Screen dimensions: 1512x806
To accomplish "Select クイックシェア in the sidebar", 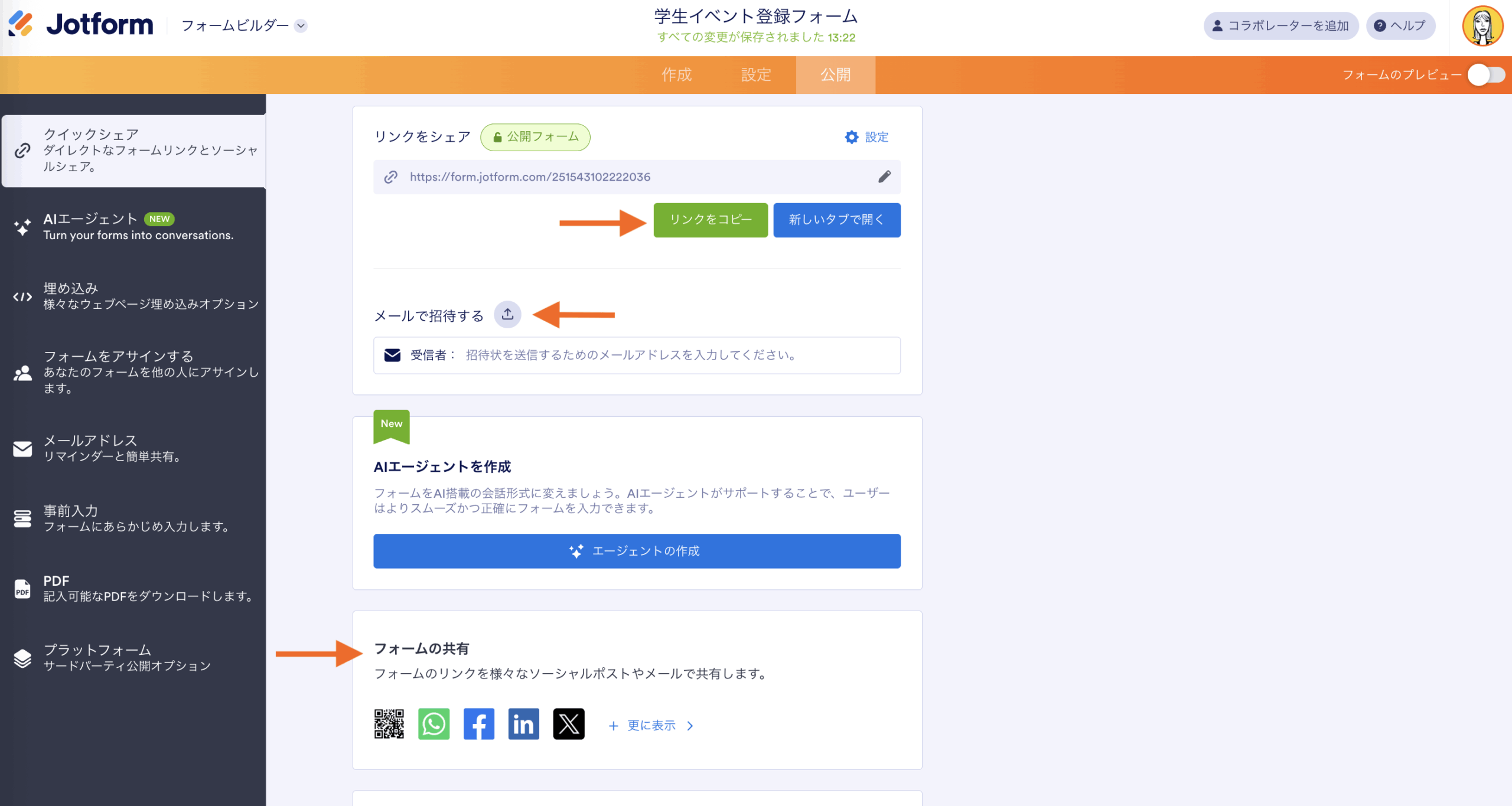I will 134,151.
